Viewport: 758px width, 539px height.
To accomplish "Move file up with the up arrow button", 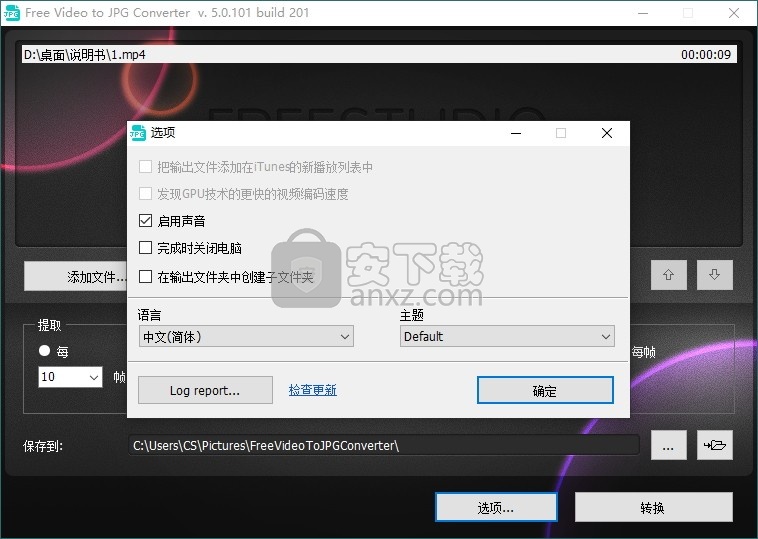I will click(x=668, y=275).
